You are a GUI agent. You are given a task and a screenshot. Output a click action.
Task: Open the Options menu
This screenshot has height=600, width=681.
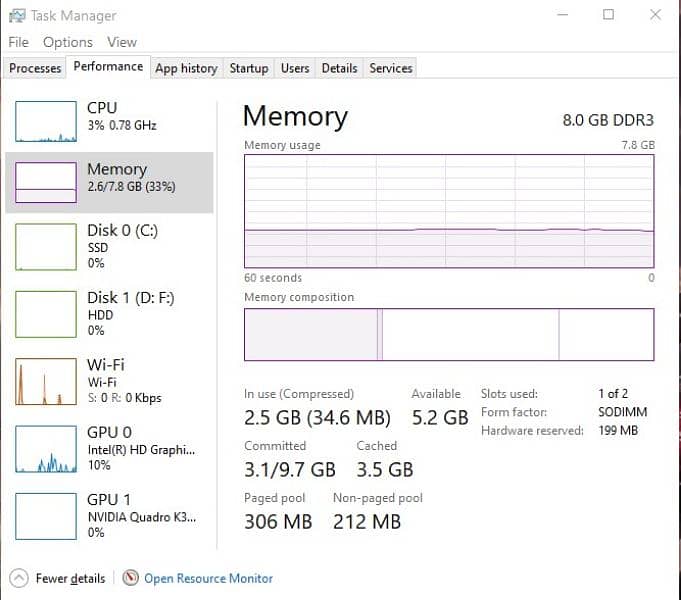[67, 42]
